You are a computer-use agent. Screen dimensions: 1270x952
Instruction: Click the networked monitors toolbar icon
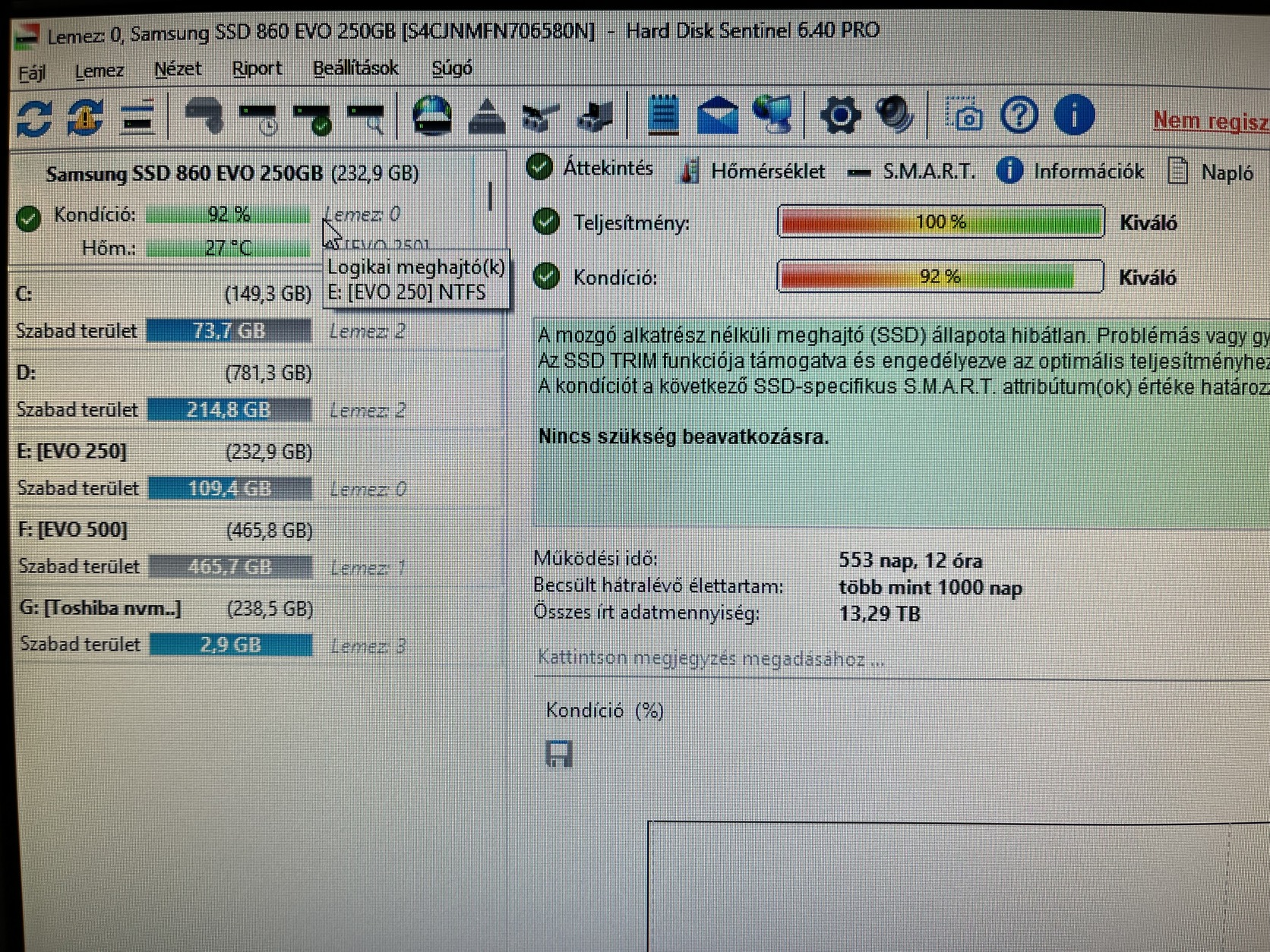pyautogui.click(x=772, y=115)
